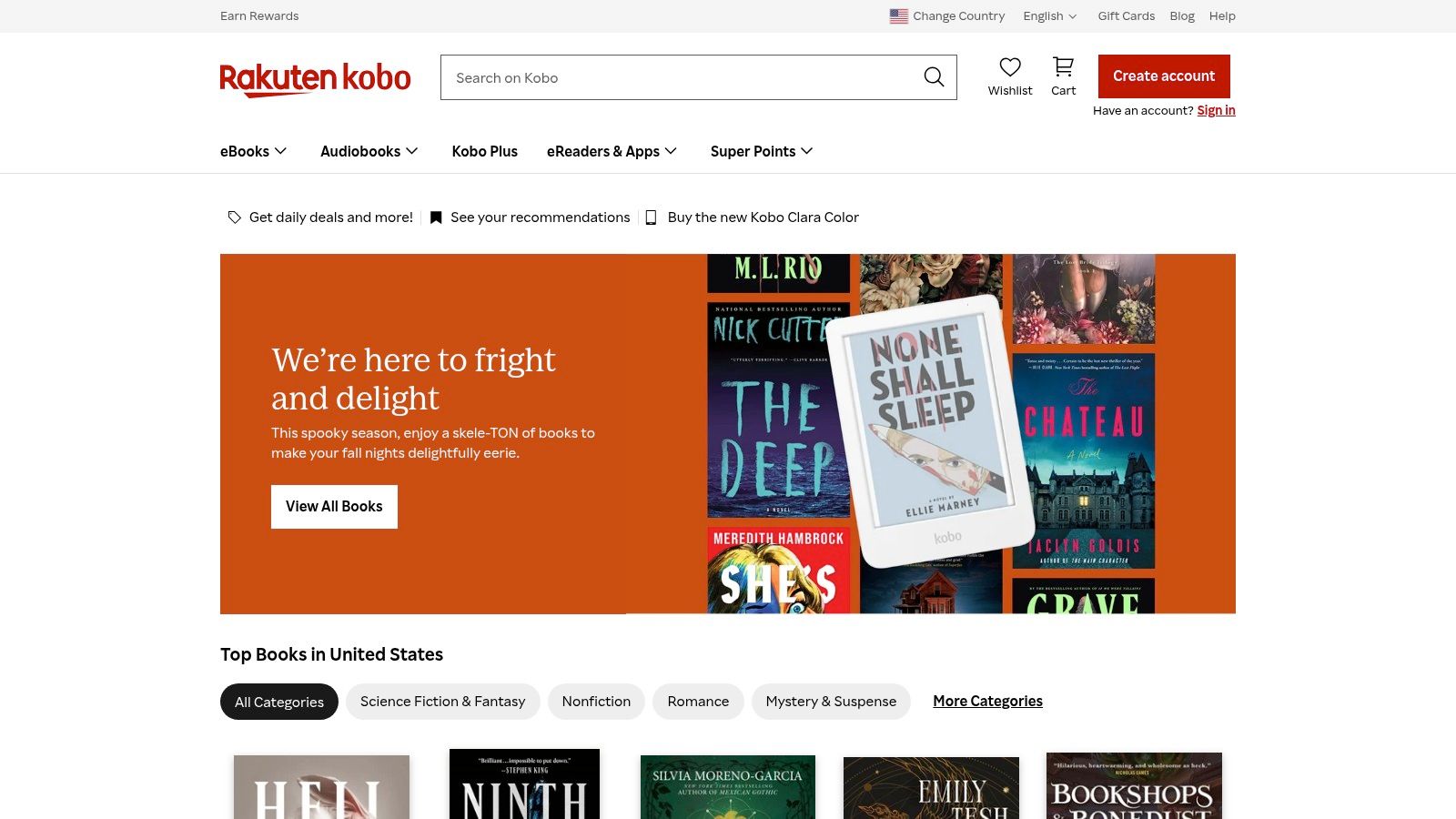Go to Kobo Plus
The height and width of the screenshot is (819, 1456).
484,151
